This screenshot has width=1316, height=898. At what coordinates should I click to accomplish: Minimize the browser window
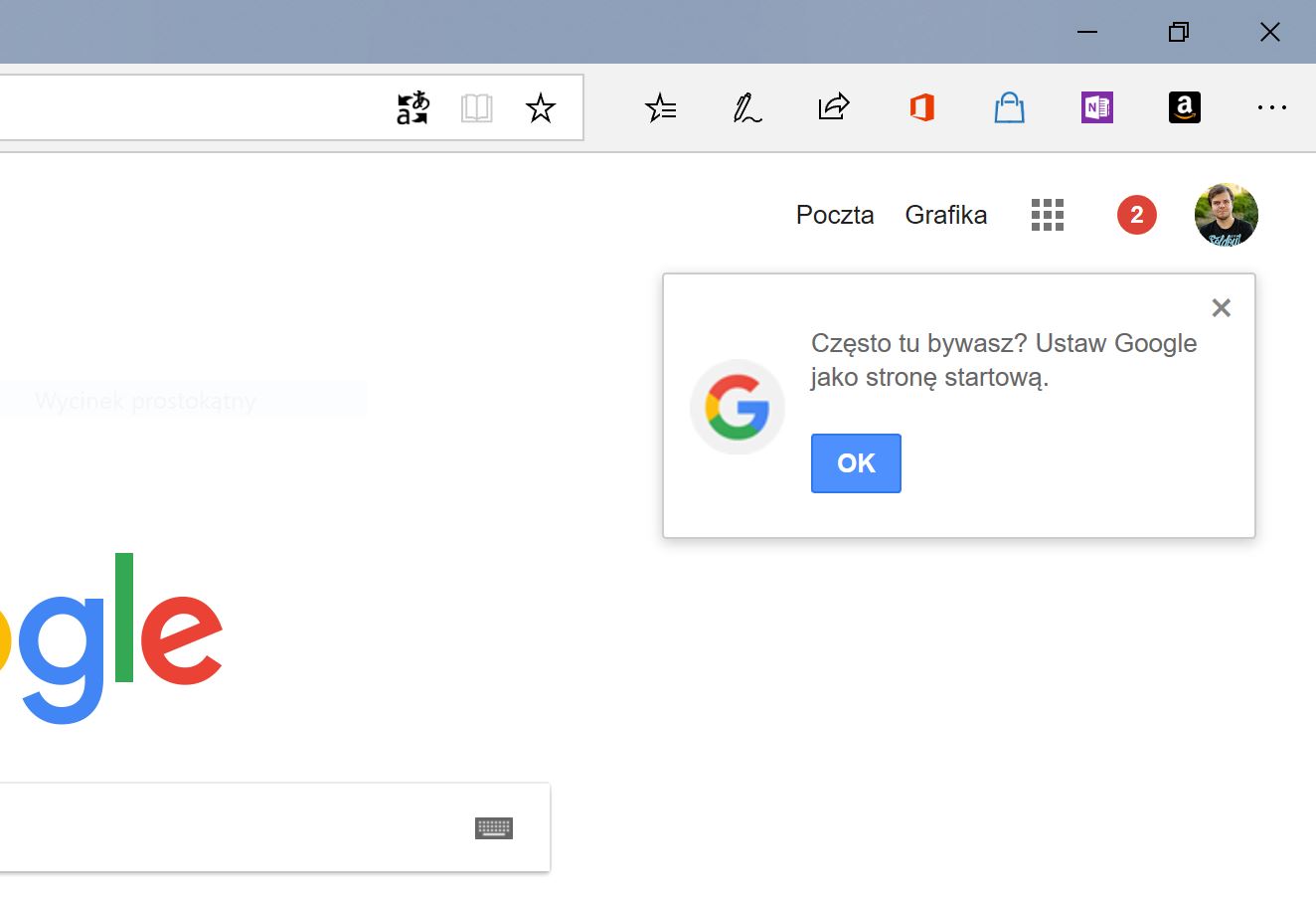[1087, 32]
